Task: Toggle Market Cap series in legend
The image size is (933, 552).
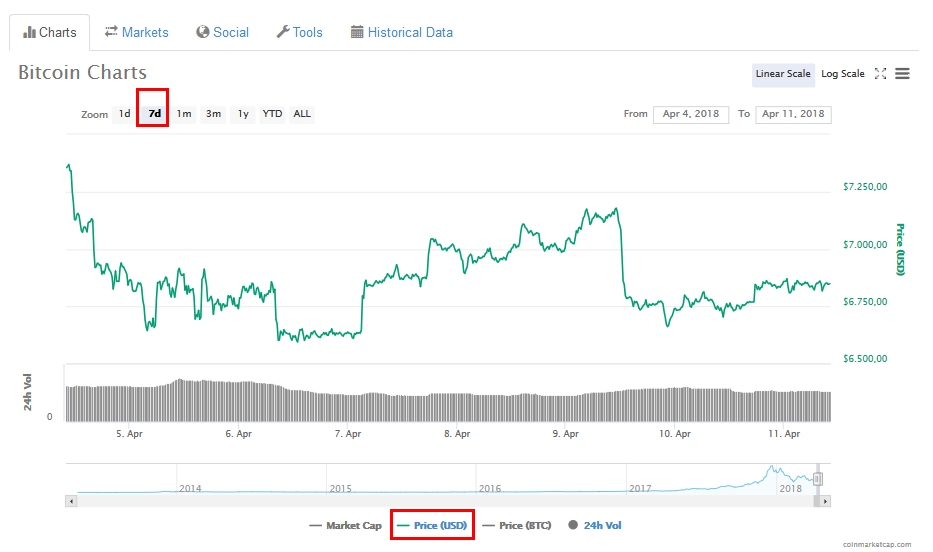Action: point(346,525)
